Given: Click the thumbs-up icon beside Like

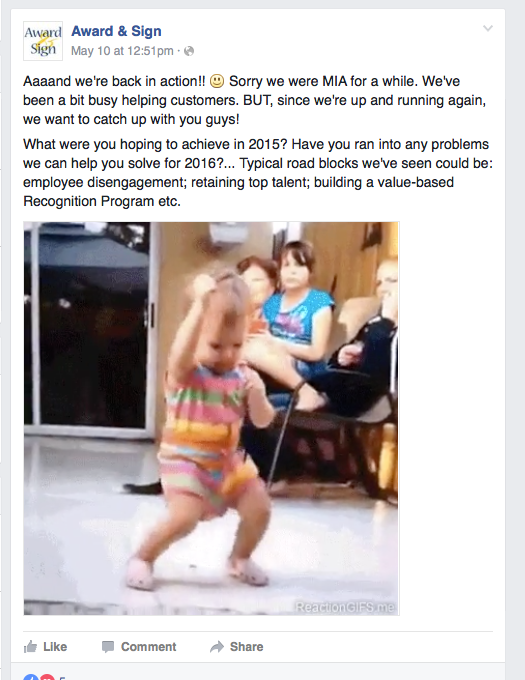Looking at the screenshot, I should tap(30, 647).
